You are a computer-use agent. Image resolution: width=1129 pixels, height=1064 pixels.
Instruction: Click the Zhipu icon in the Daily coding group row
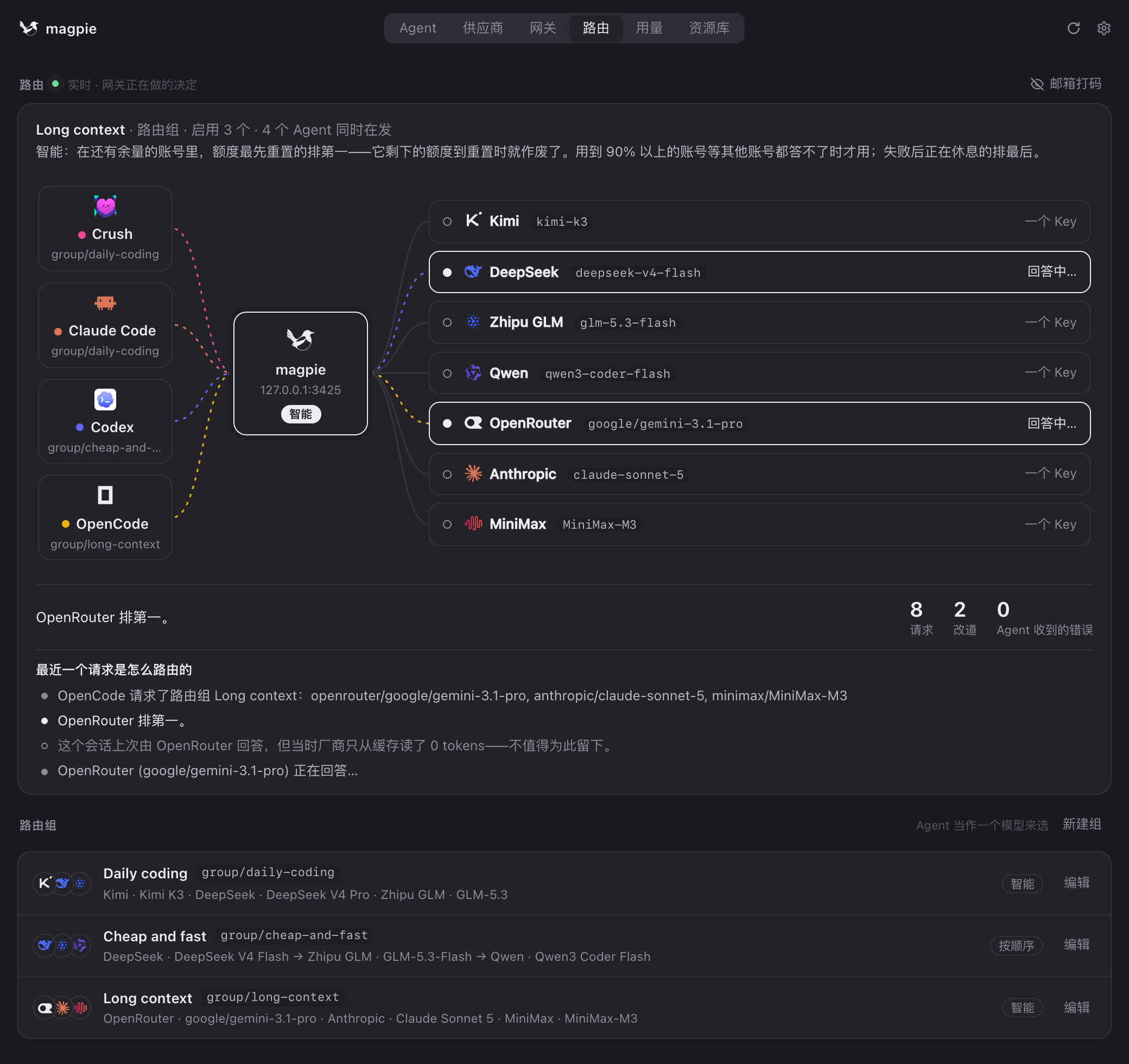click(80, 883)
